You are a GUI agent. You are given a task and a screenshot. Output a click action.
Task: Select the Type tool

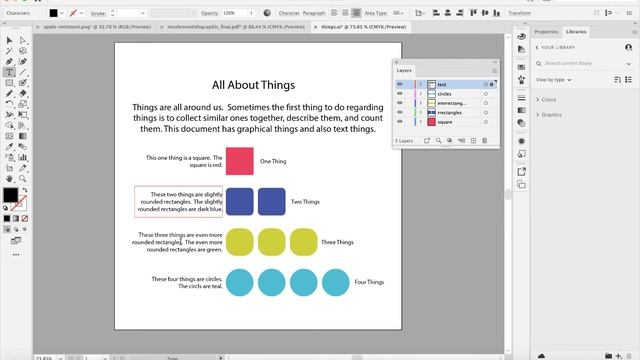point(9,72)
